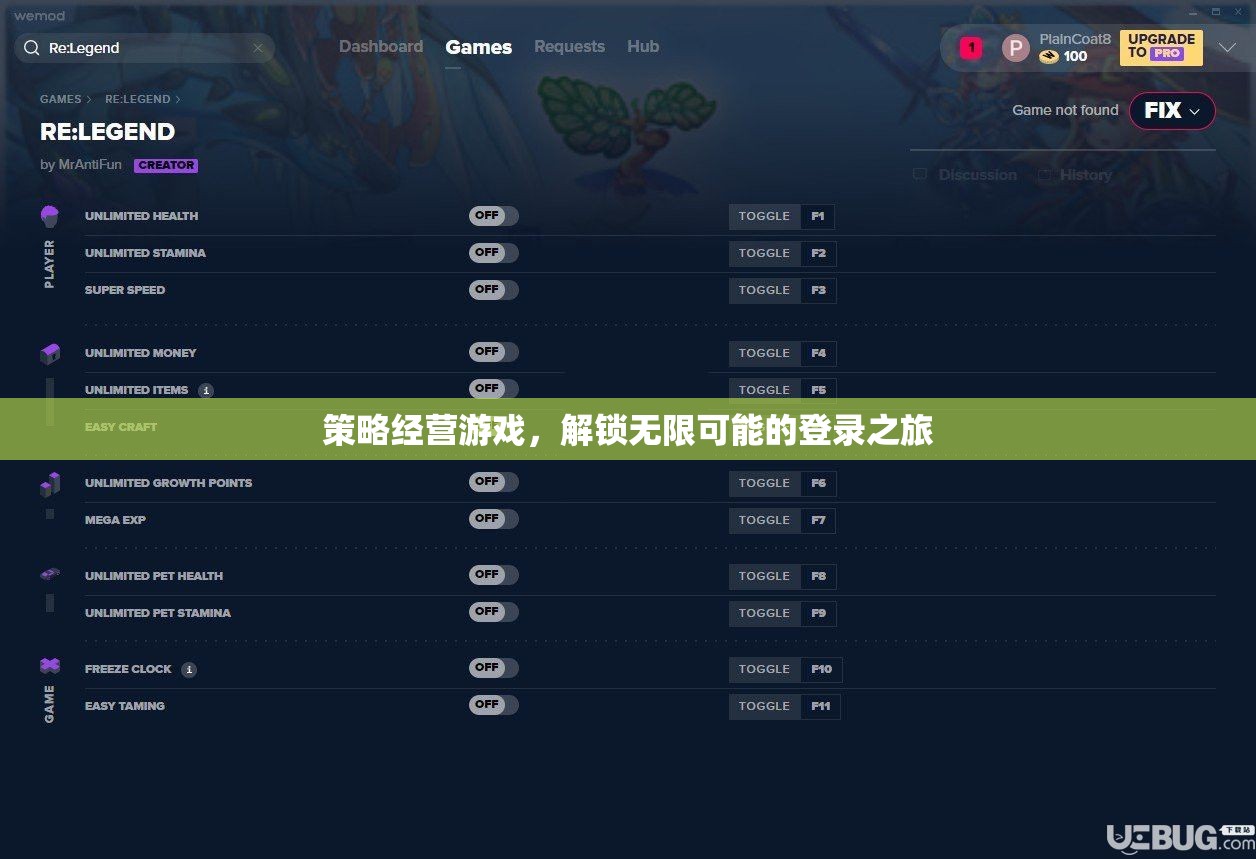
Task: Show Unlimited Items info icon
Action: pos(206,391)
